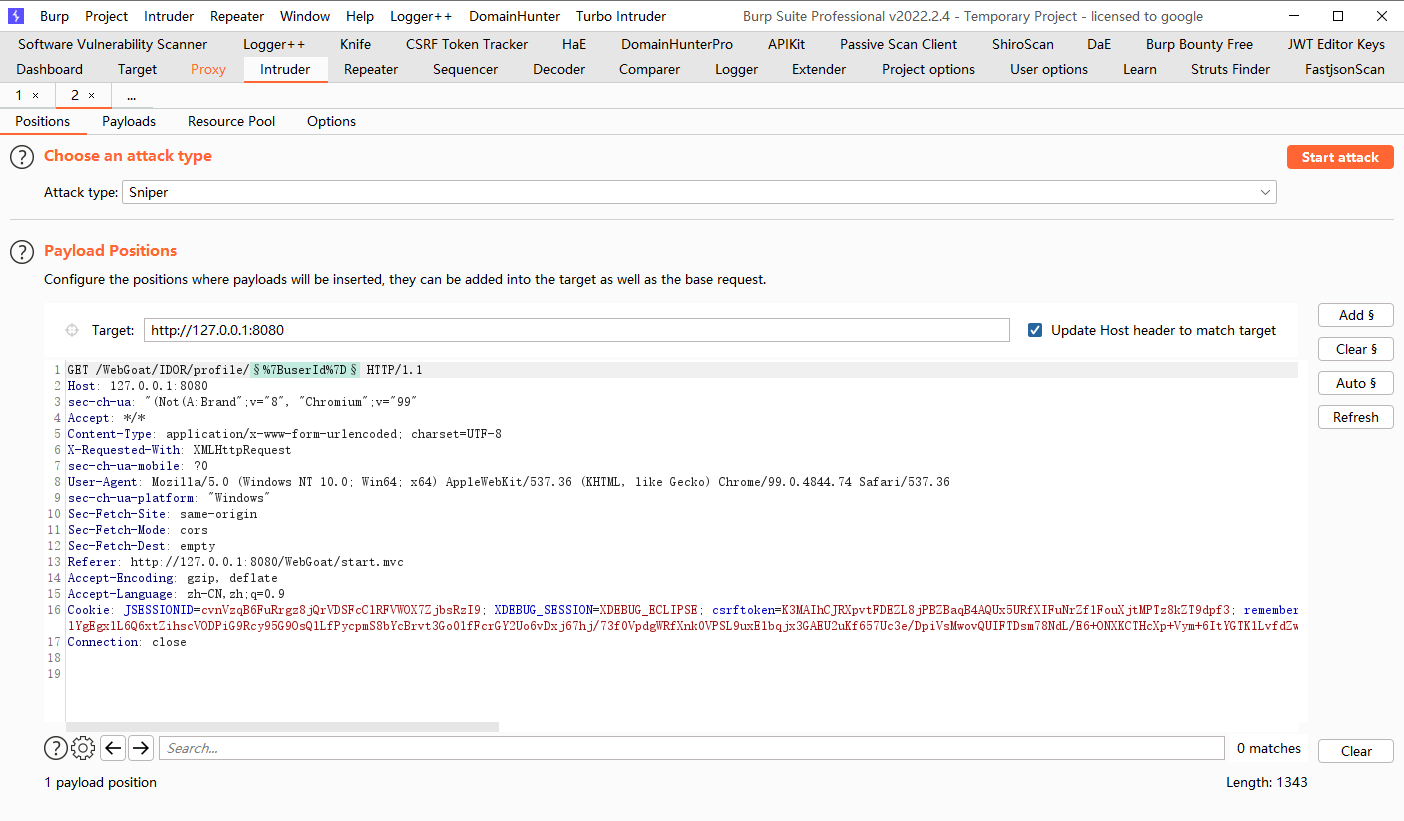
Task: Switch to Extender tab
Action: click(x=819, y=69)
